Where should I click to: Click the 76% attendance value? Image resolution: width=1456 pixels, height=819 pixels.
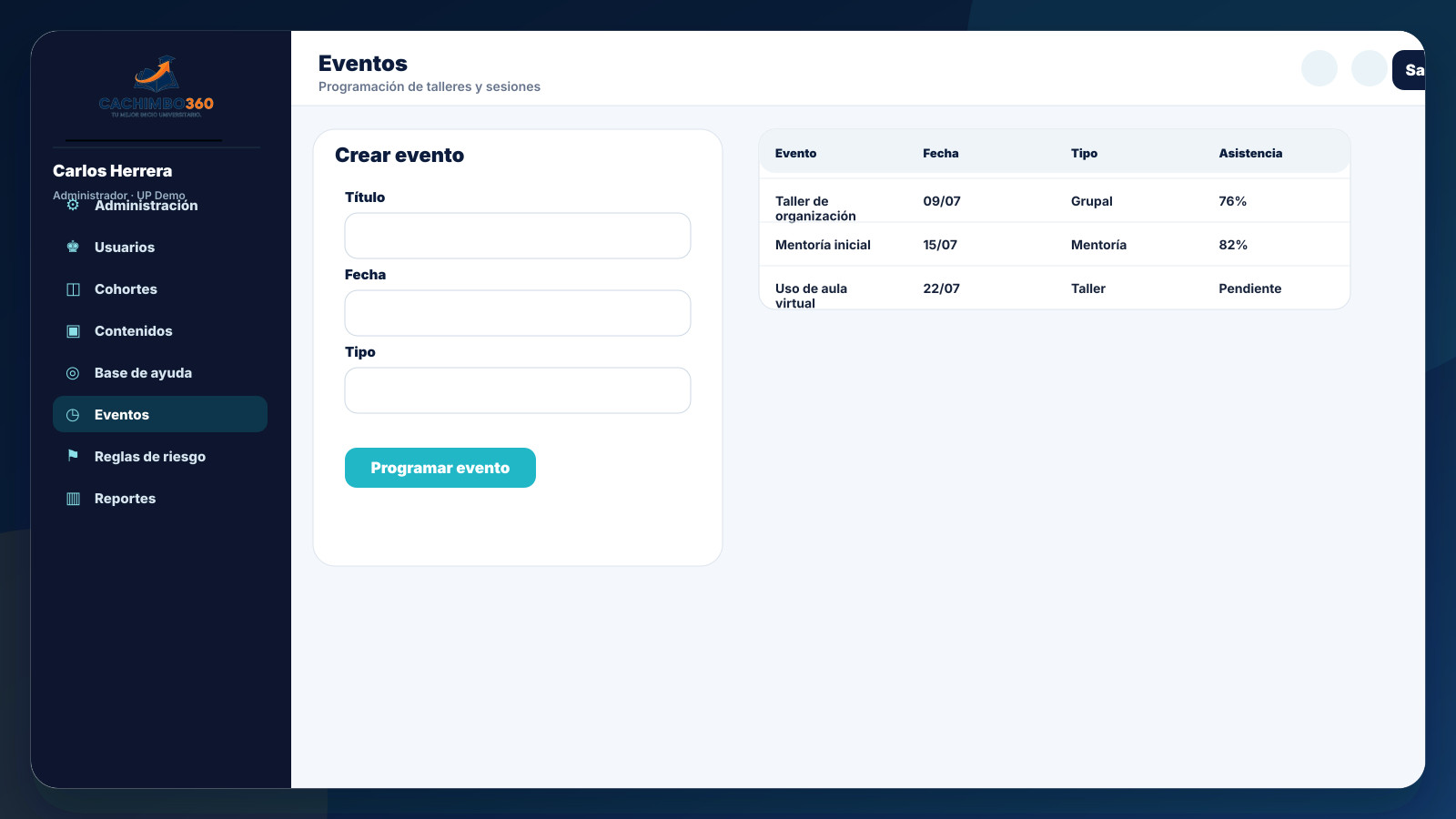[1233, 201]
